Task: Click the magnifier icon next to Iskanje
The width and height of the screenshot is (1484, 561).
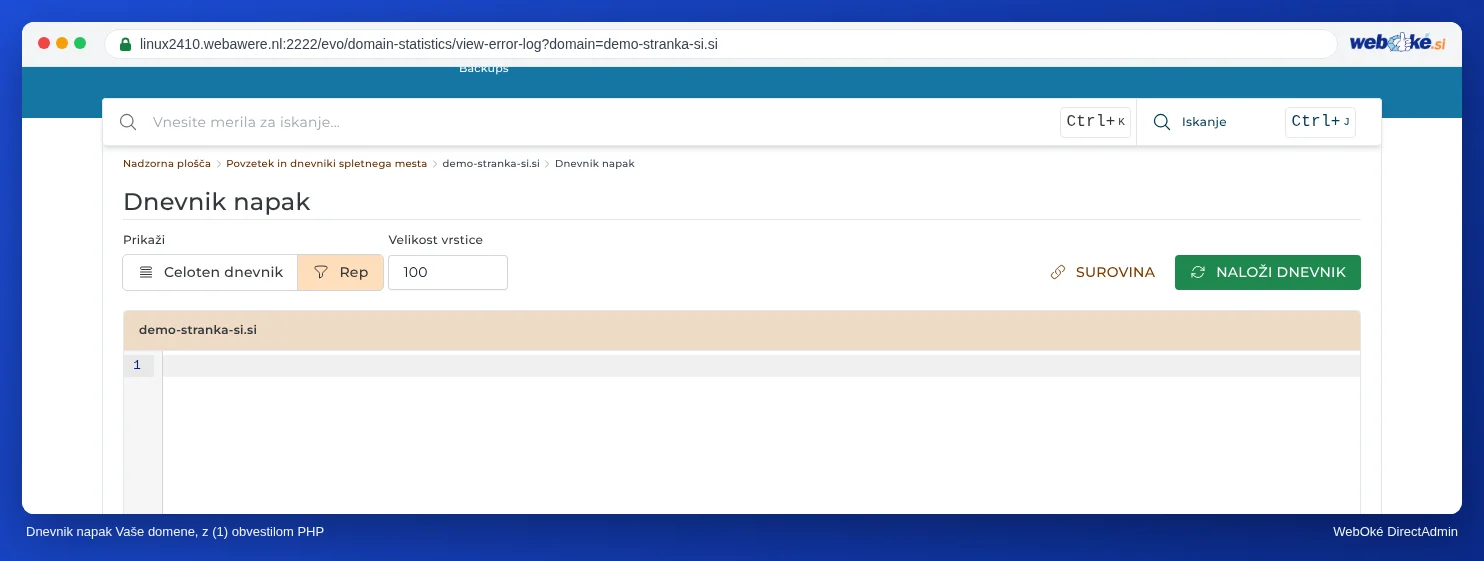Action: tap(1162, 122)
